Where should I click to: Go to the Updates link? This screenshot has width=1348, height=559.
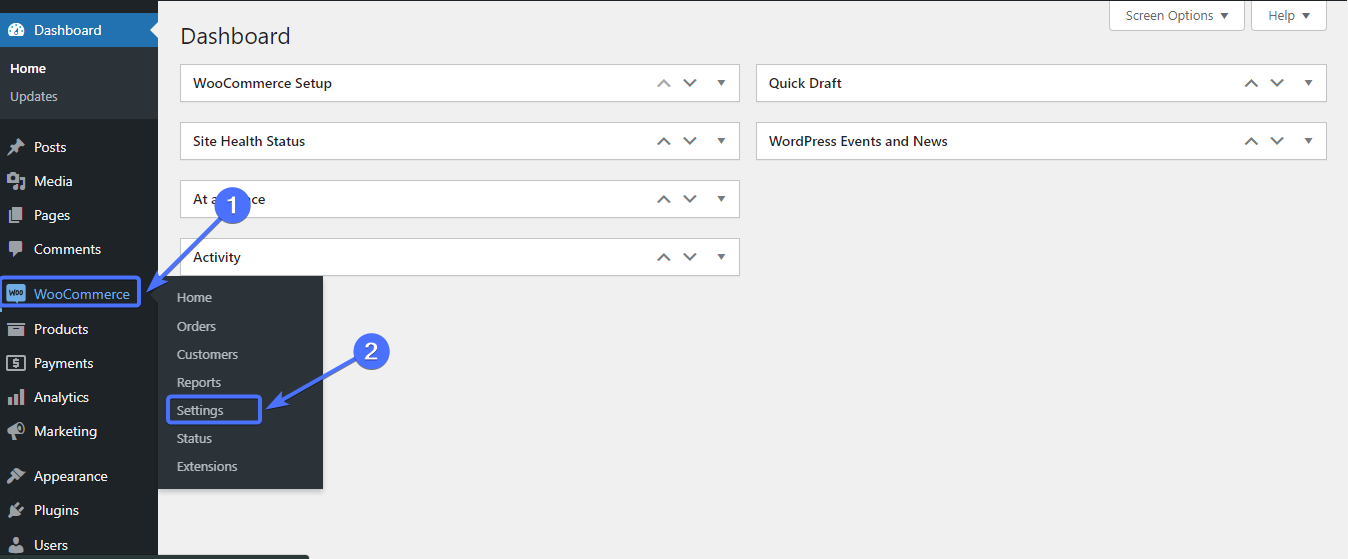tap(34, 96)
